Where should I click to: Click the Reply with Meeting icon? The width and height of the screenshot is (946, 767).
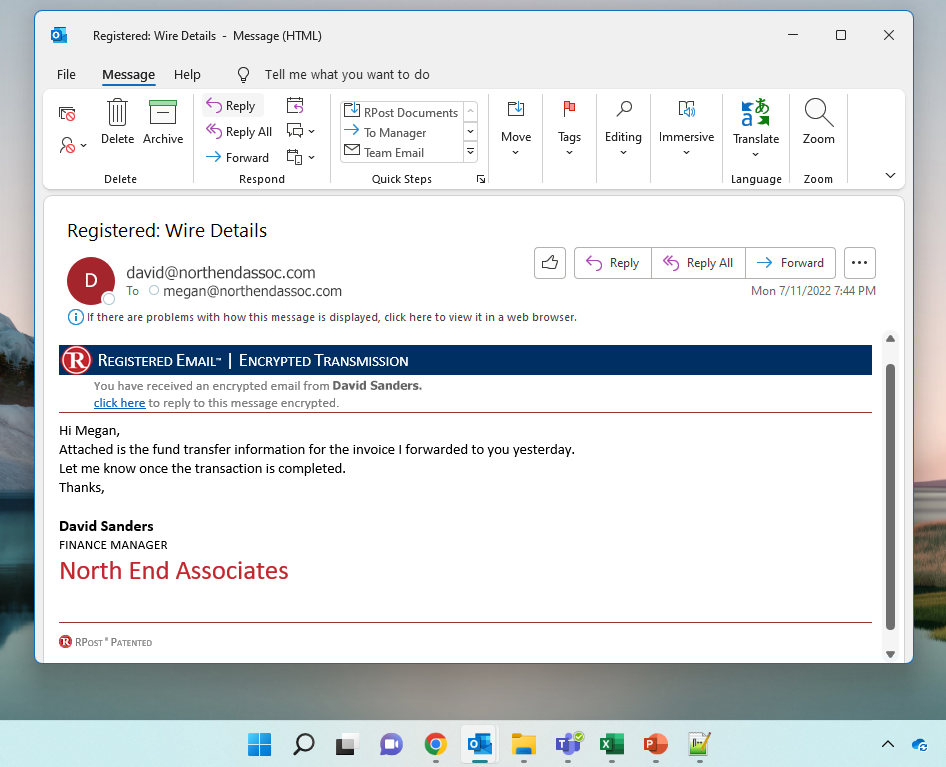pos(295,106)
